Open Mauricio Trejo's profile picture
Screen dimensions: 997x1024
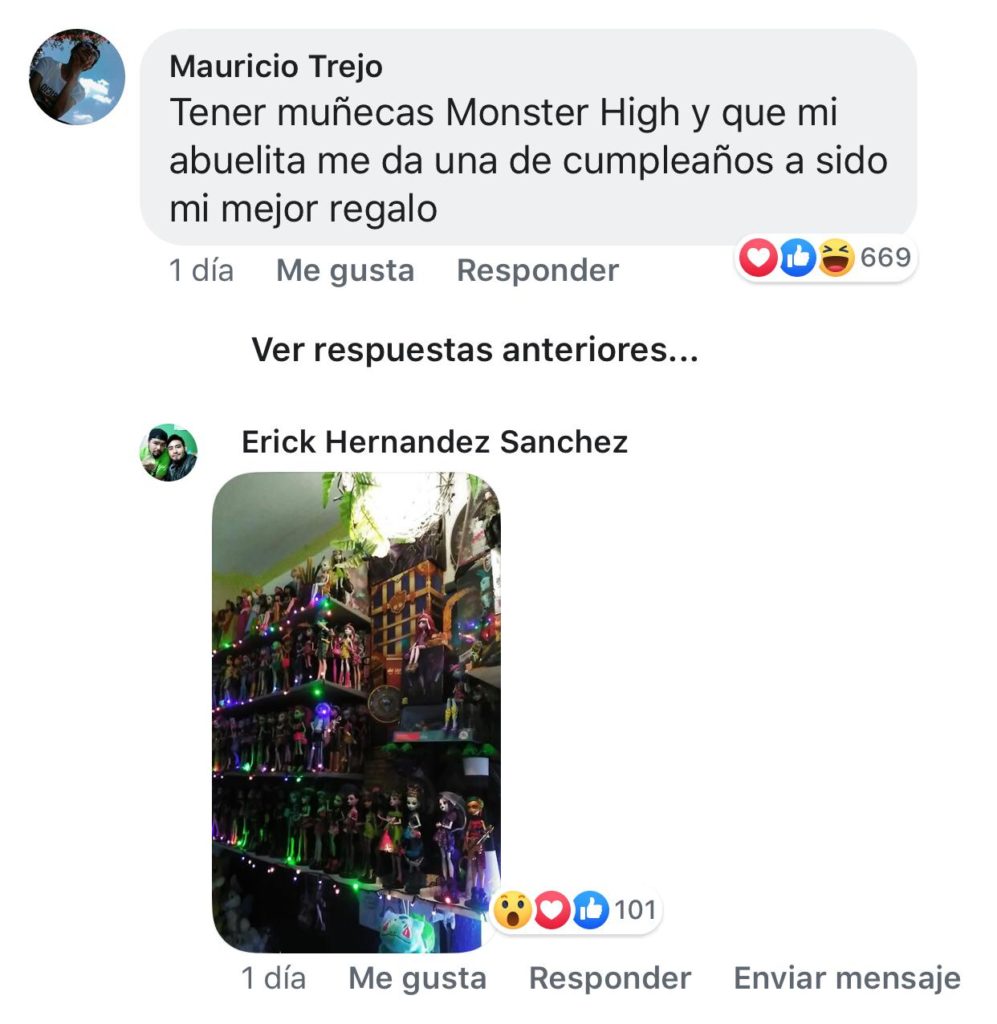click(x=77, y=76)
